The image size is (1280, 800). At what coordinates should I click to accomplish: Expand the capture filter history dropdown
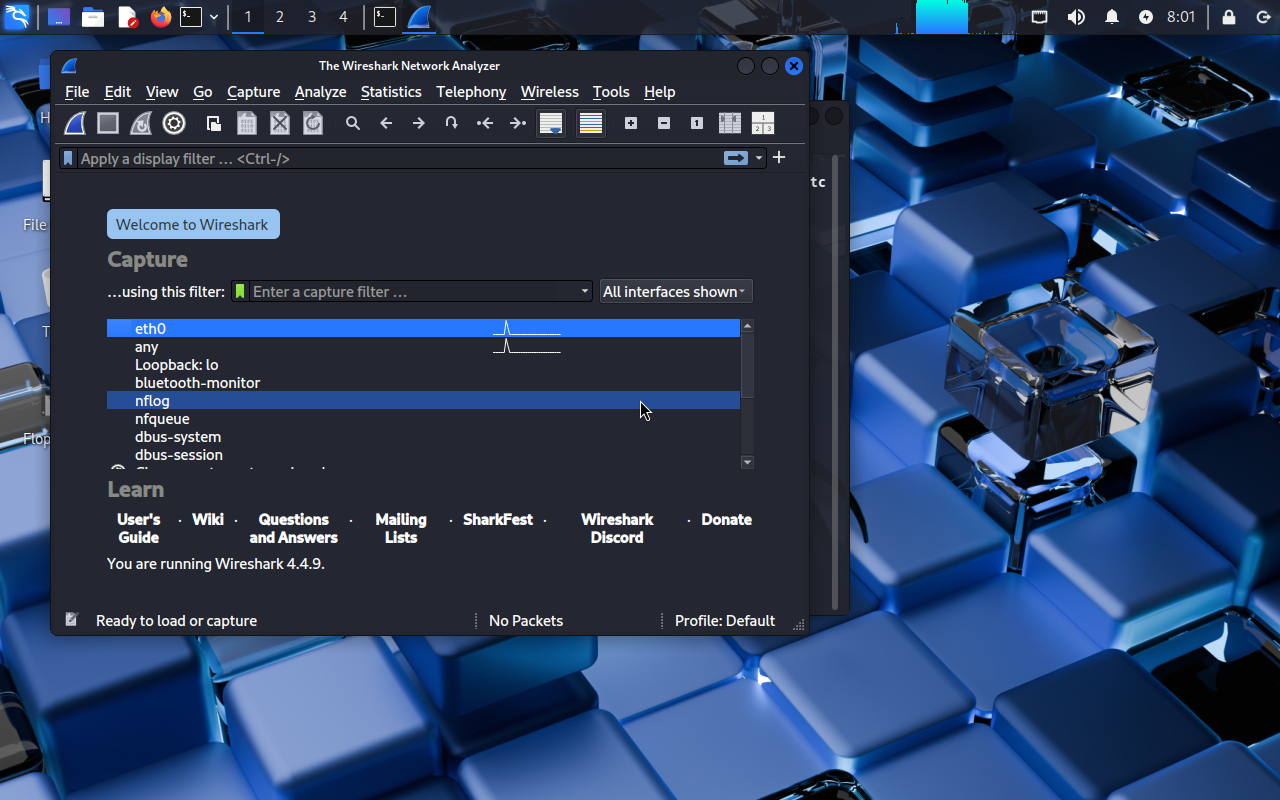(585, 292)
